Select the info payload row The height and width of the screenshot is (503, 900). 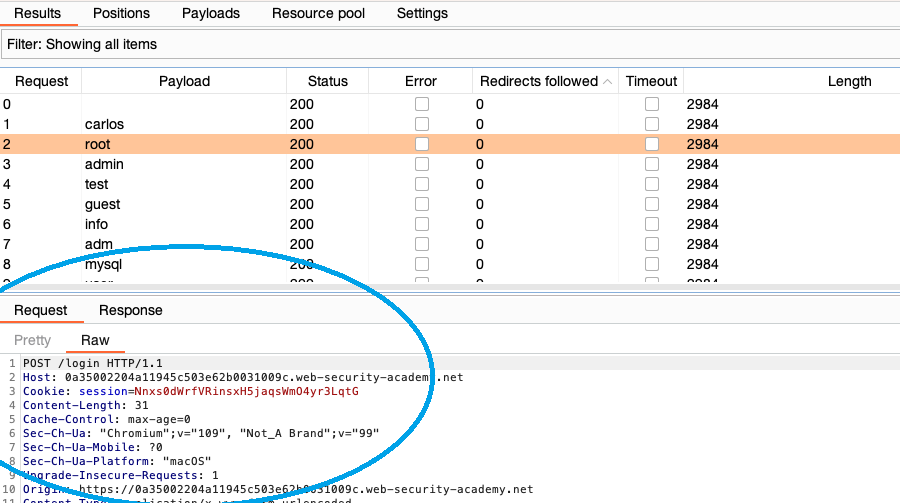450,224
